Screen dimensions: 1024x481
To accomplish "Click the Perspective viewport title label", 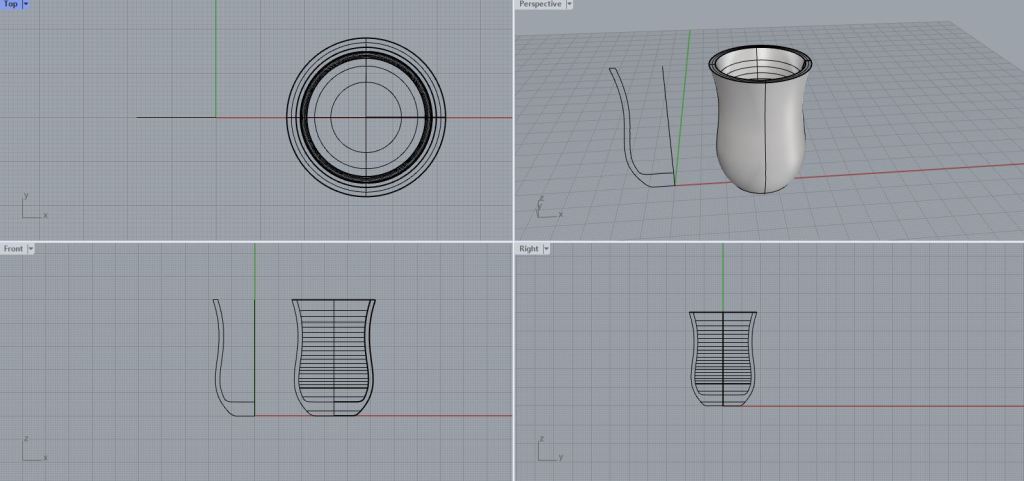I will click(539, 5).
